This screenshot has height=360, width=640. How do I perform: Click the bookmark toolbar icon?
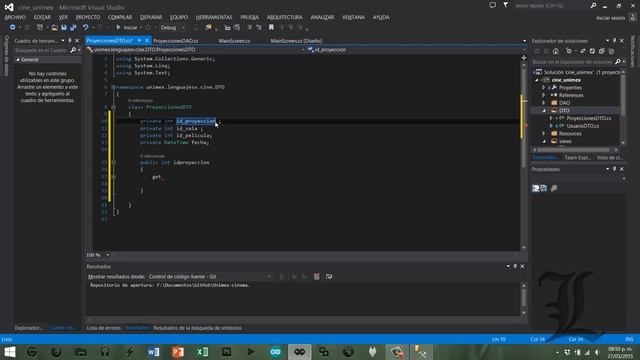(x=271, y=27)
